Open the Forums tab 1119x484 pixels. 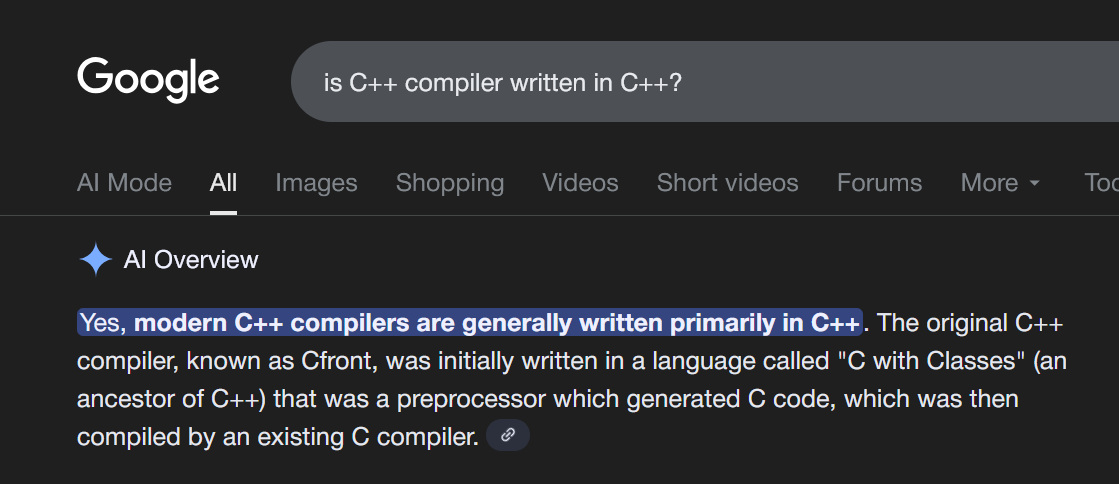pos(879,183)
